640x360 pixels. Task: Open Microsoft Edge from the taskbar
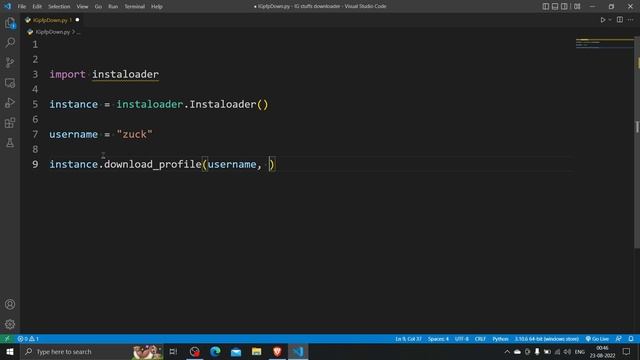click(215, 352)
